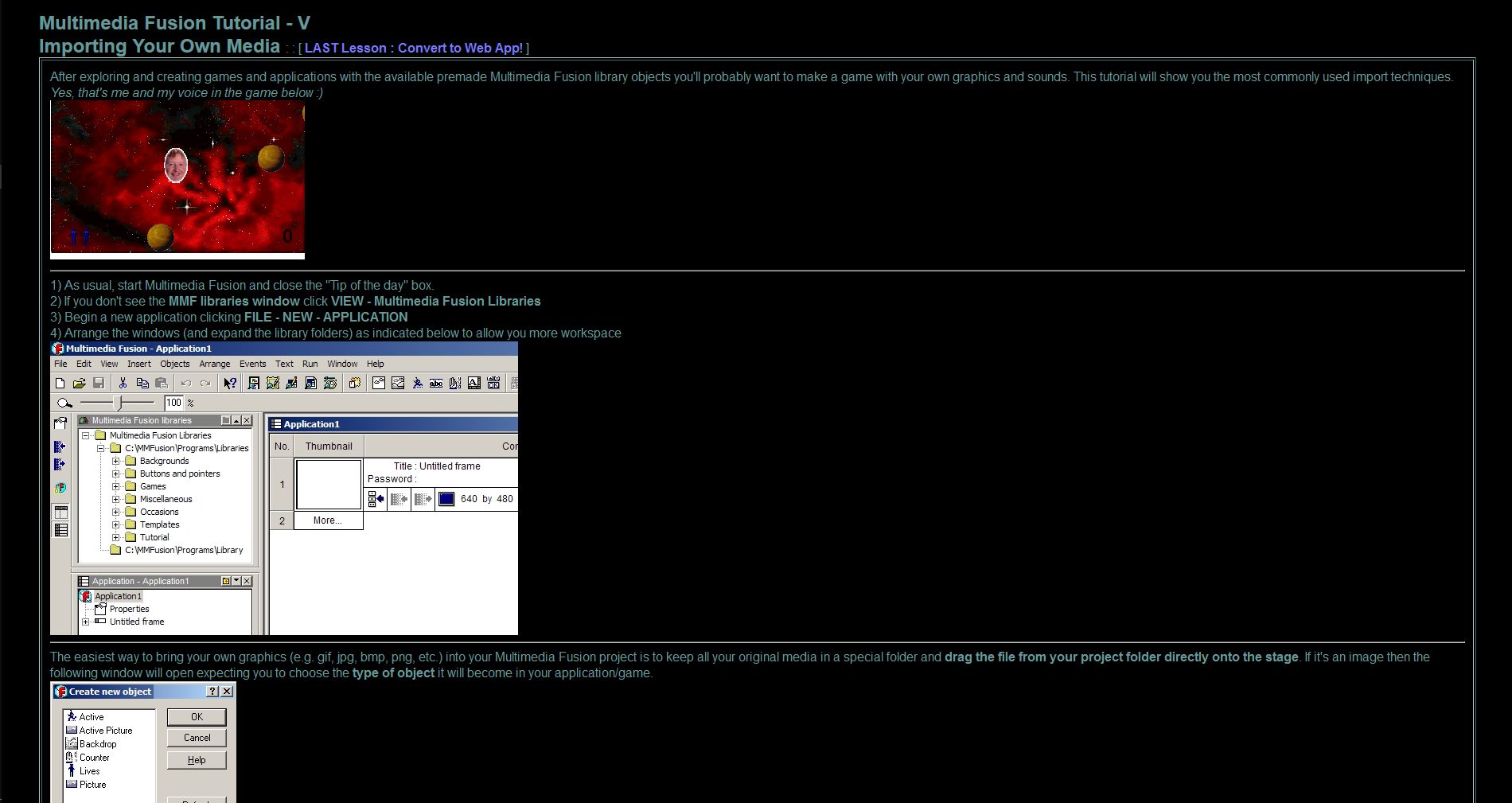Click the magnifier zoom icon
1512x803 pixels.
click(64, 403)
